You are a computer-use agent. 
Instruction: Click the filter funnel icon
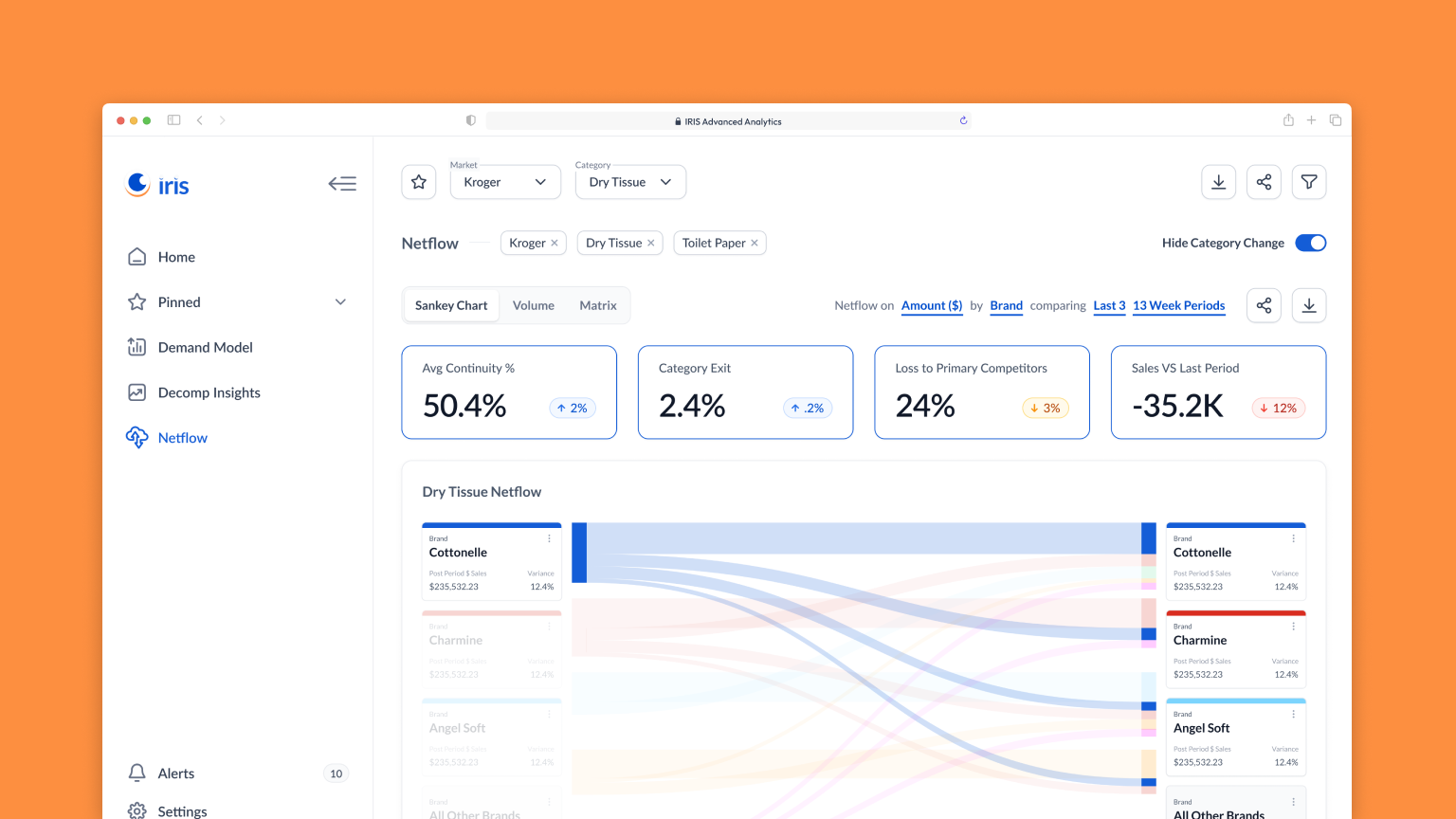pyautogui.click(x=1308, y=182)
